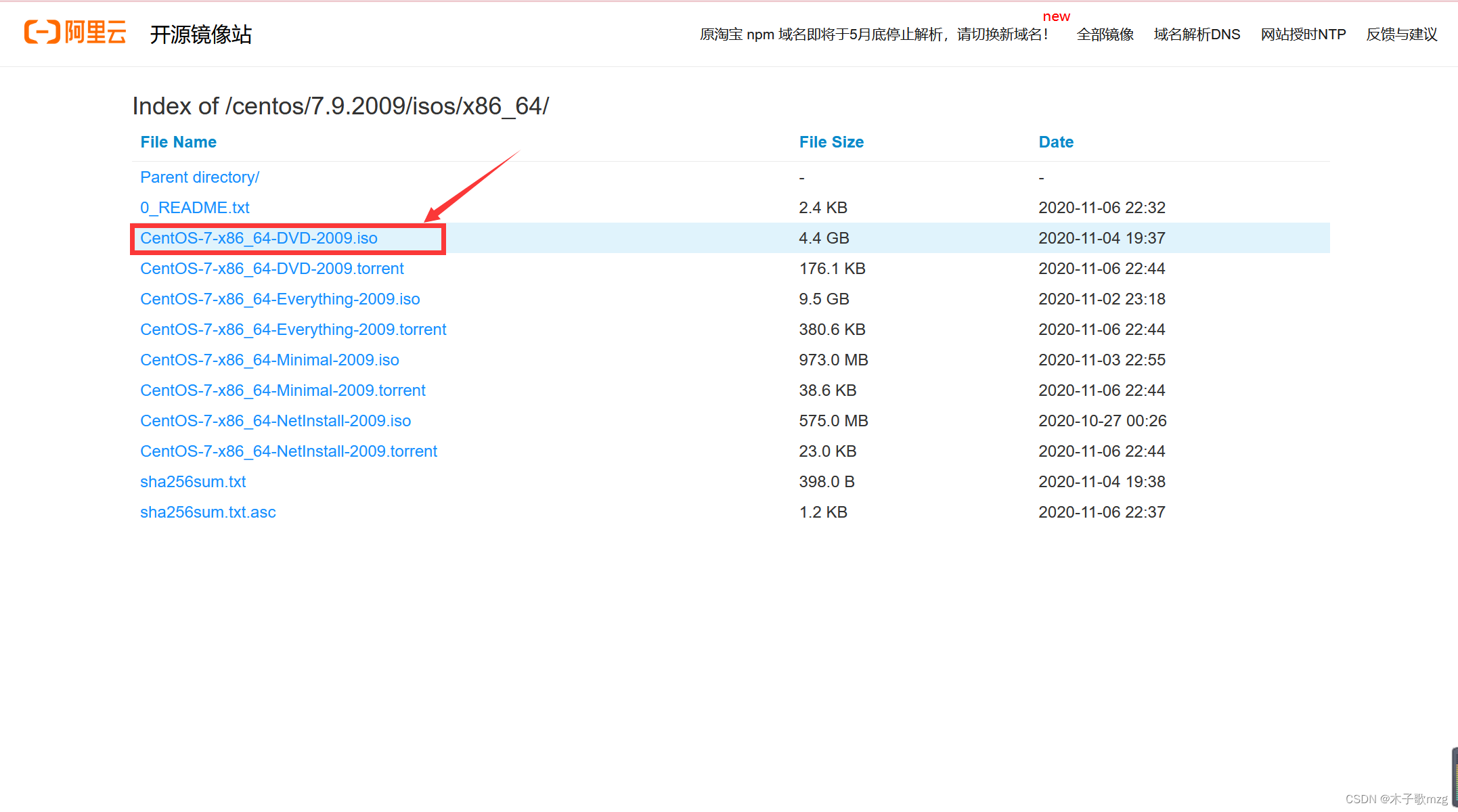Click the 4.4 GB file size cell
This screenshot has width=1458, height=812.
pos(824,238)
